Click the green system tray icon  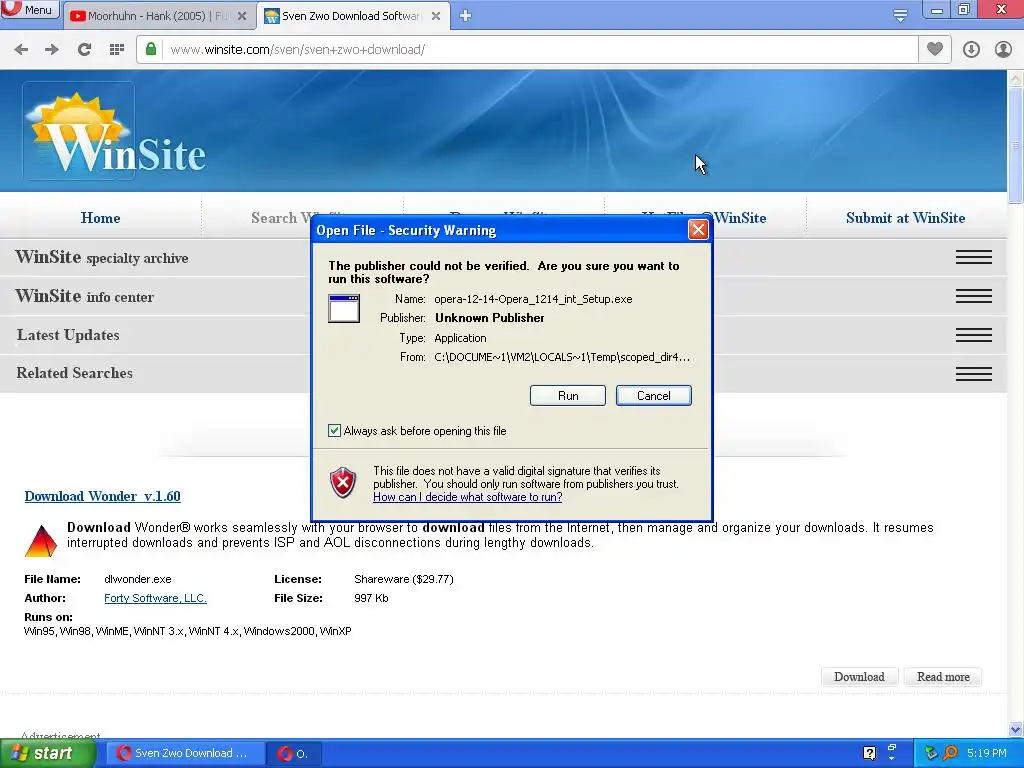(931, 754)
